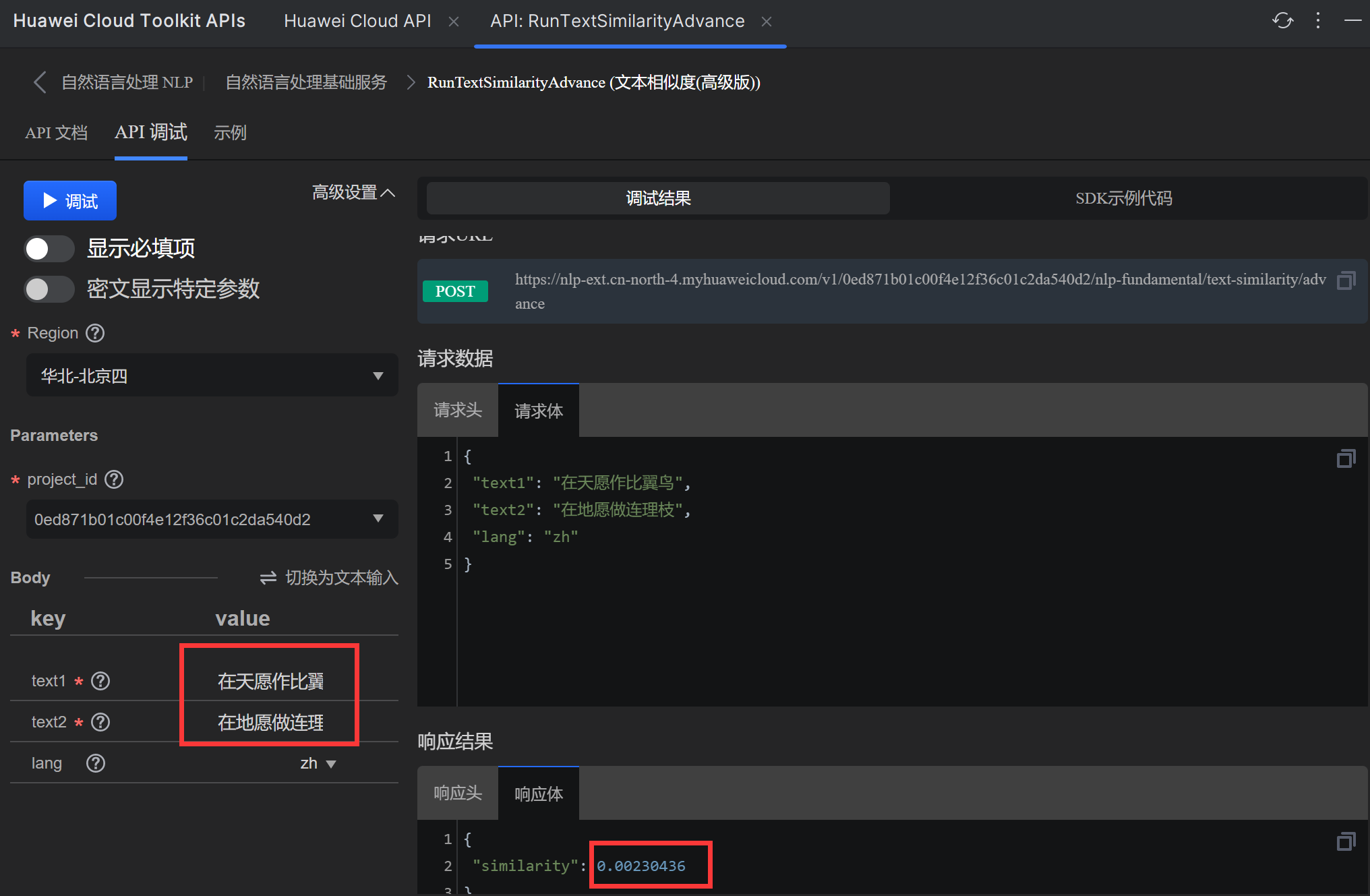The image size is (1370, 896).
Task: Click the project_id help icon
Action: click(114, 479)
